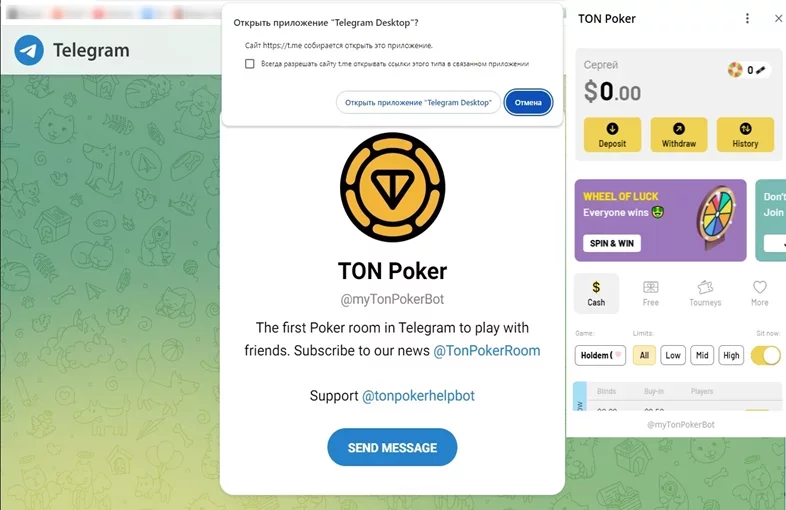Switch to the Cash tab
Image resolution: width=786 pixels, height=510 pixels.
596,293
